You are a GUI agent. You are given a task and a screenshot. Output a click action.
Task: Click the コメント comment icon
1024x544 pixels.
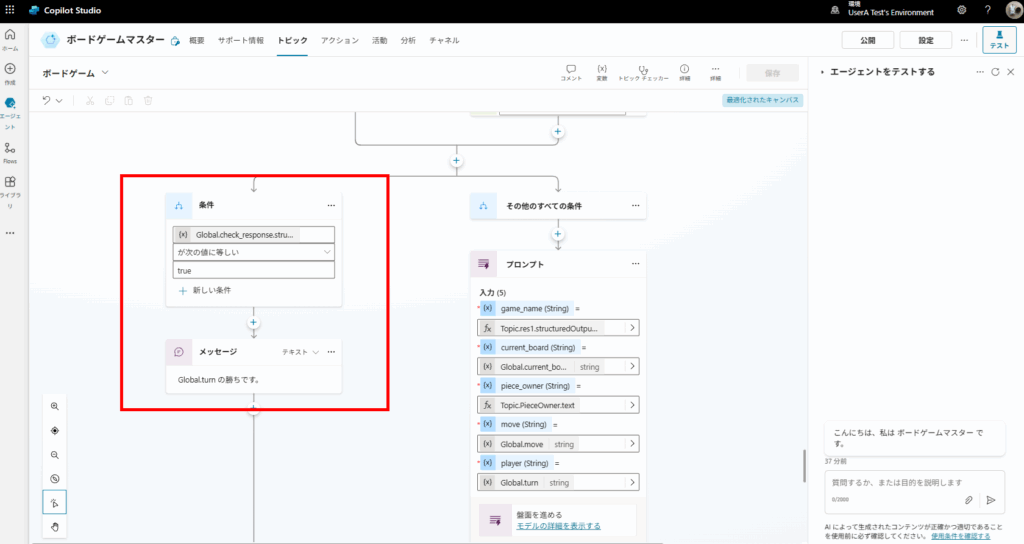click(x=571, y=72)
